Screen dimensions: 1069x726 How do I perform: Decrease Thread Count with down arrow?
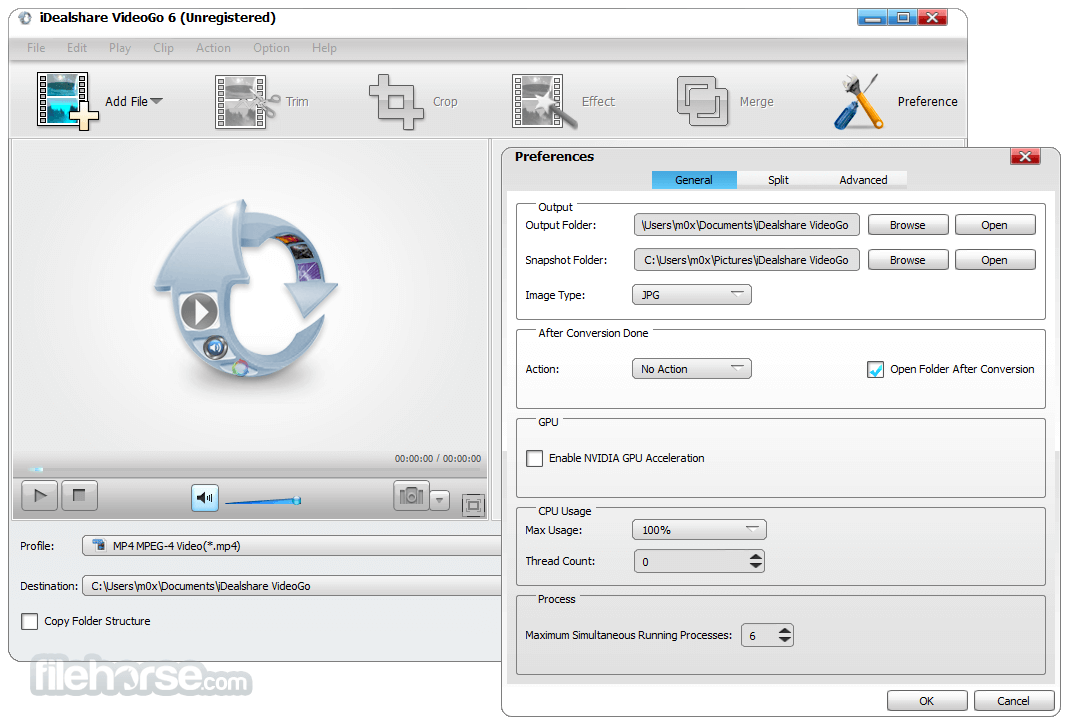(x=755, y=566)
